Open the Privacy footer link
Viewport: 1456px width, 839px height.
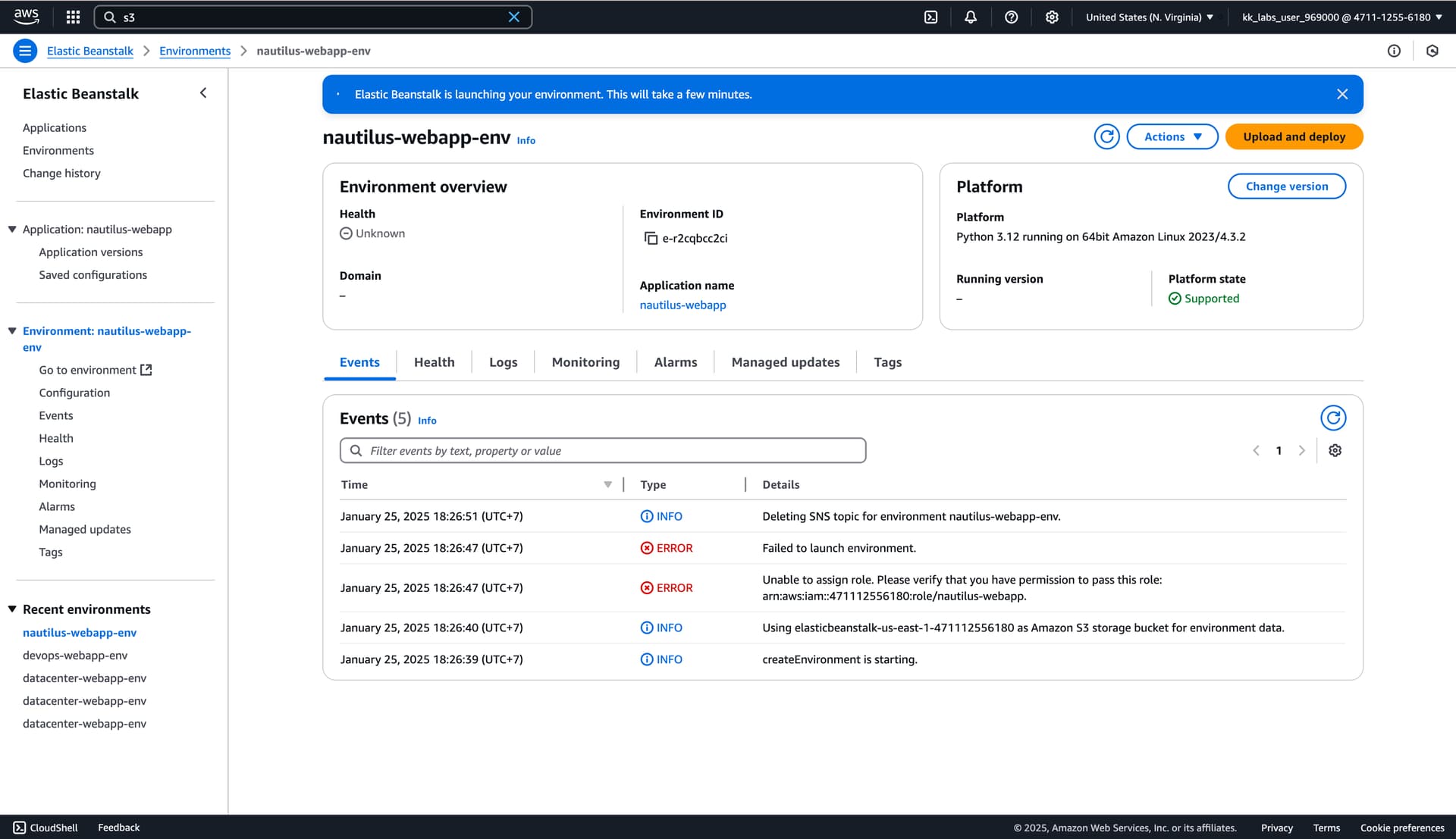pos(1276,828)
